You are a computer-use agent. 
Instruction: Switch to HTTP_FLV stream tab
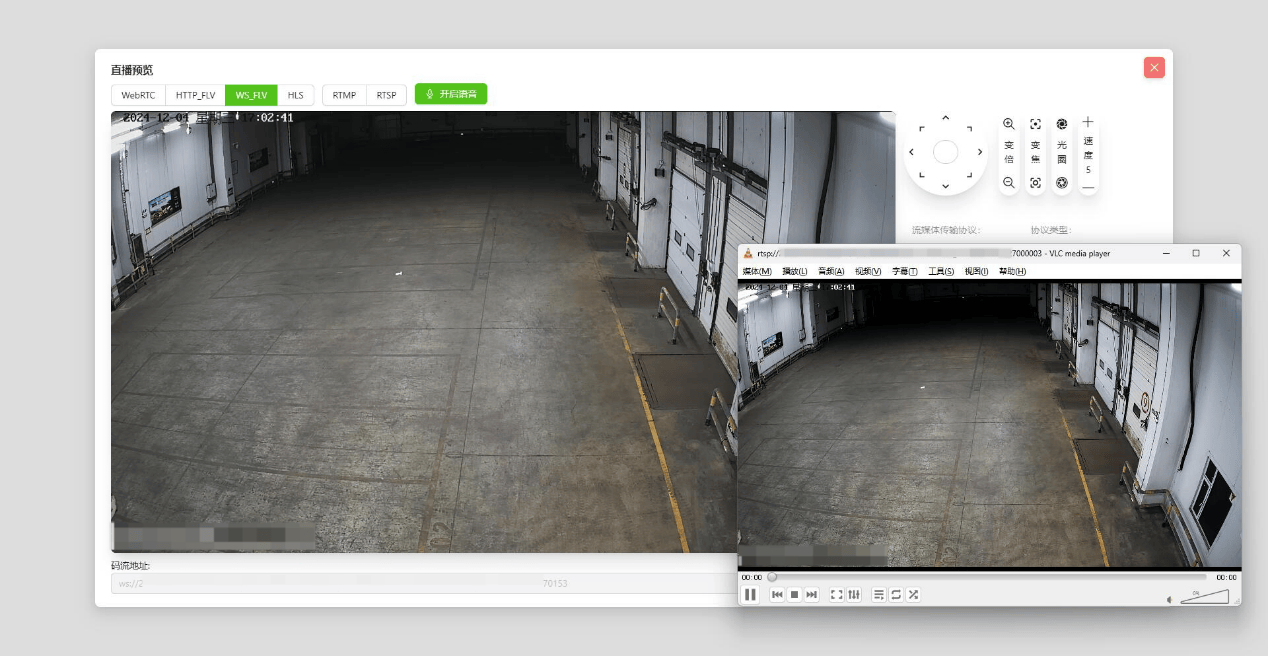tap(195, 95)
